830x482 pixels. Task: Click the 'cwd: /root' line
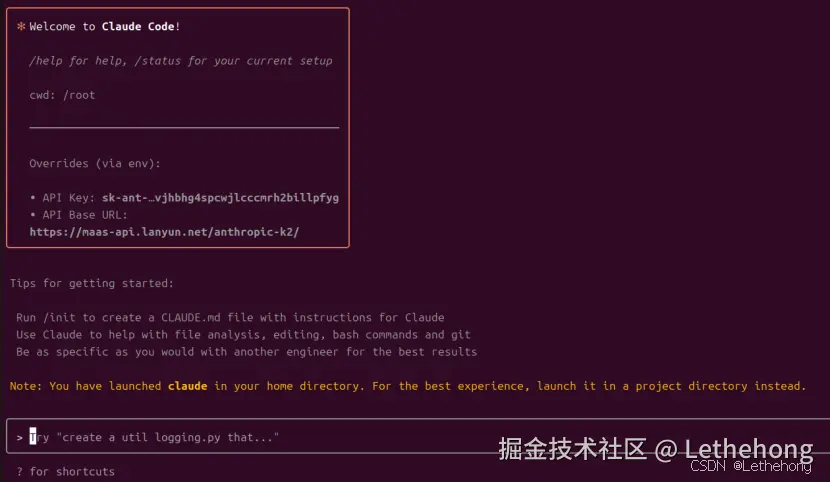(62, 95)
